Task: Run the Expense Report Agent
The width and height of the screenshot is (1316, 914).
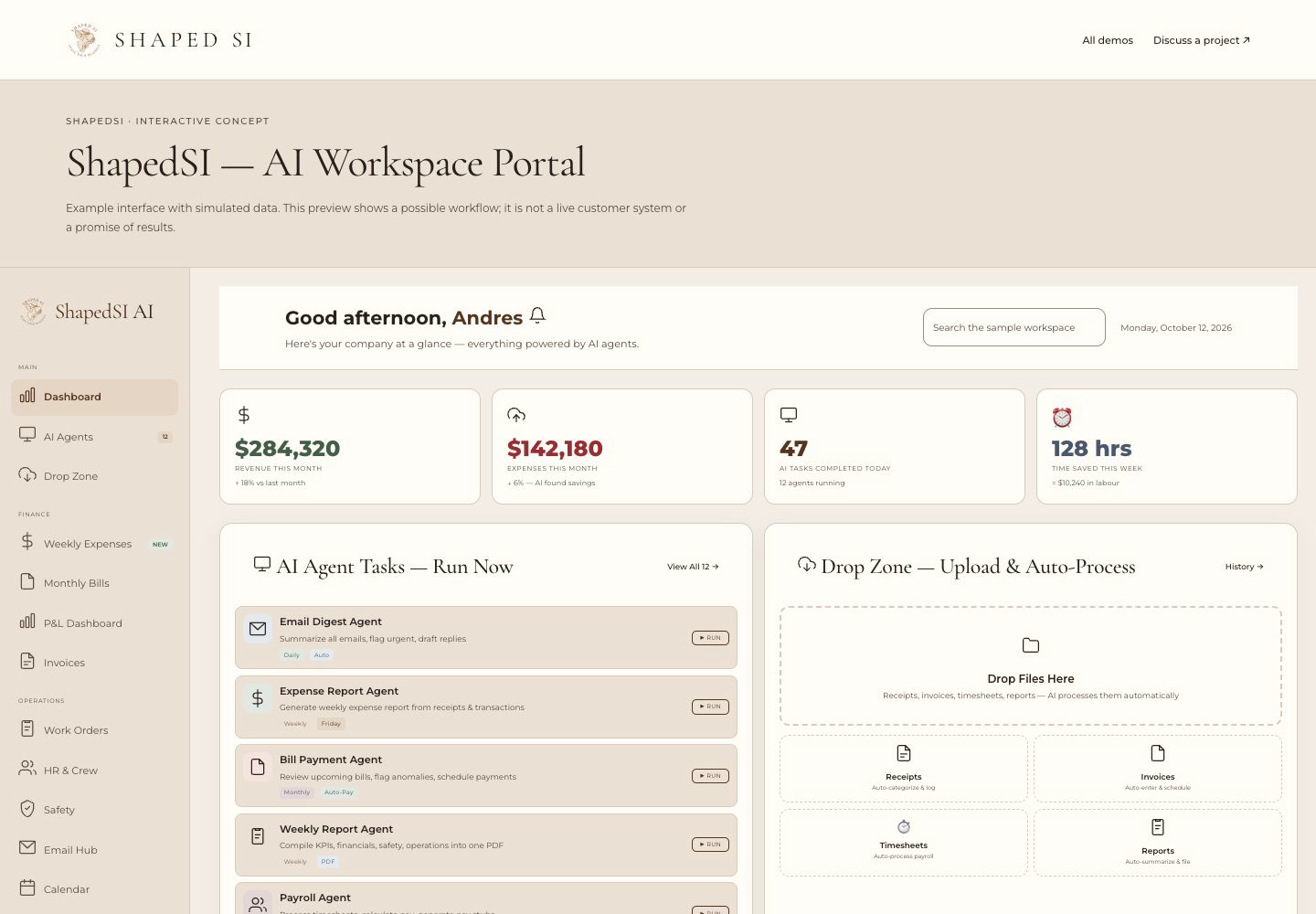Action: pyautogui.click(x=710, y=707)
